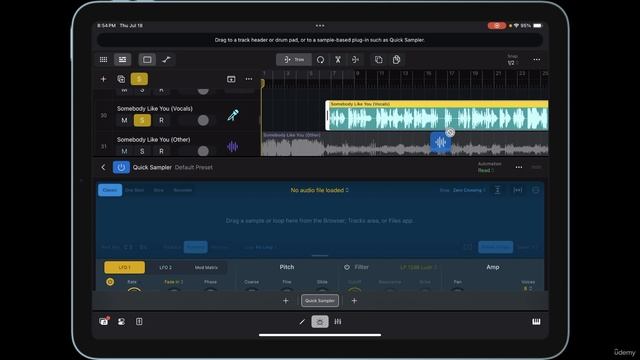
Task: Open the Mod Matrix tab
Action: (x=206, y=267)
